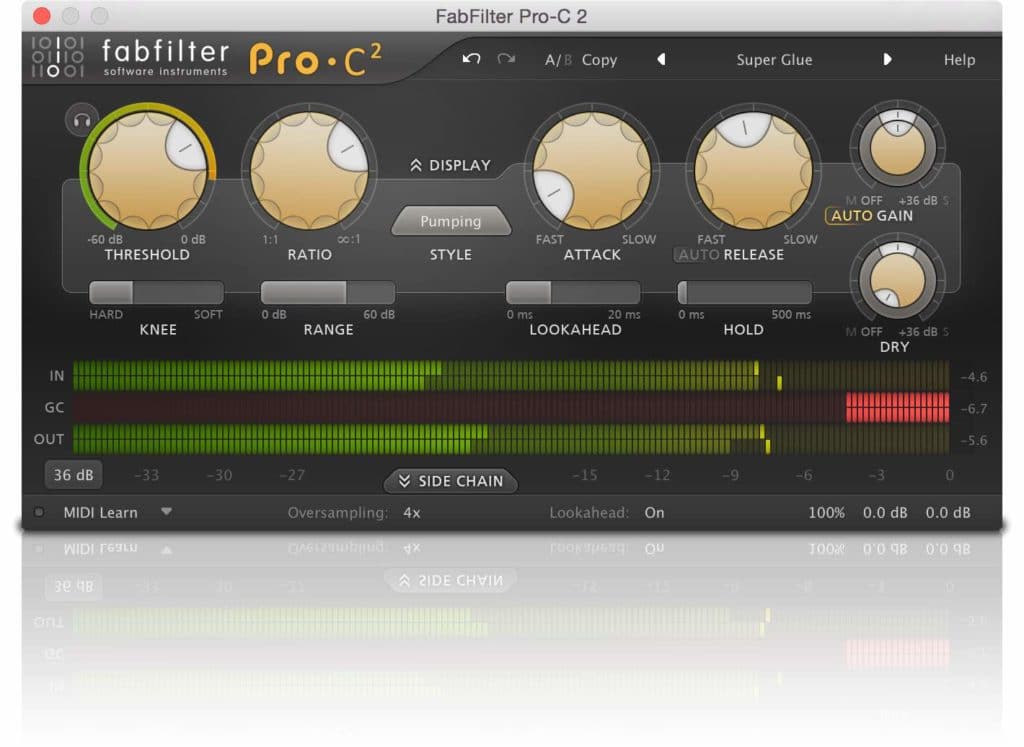Open the MIDI Learn dropdown arrow
Screen dimensions: 1024x747
pyautogui.click(x=167, y=512)
